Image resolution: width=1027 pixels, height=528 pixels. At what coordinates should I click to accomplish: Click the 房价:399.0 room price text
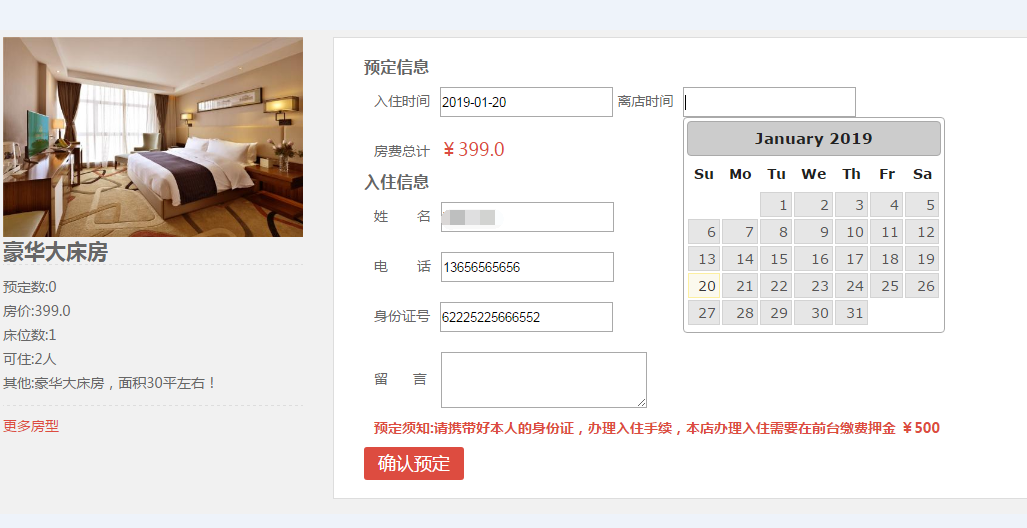(37, 311)
